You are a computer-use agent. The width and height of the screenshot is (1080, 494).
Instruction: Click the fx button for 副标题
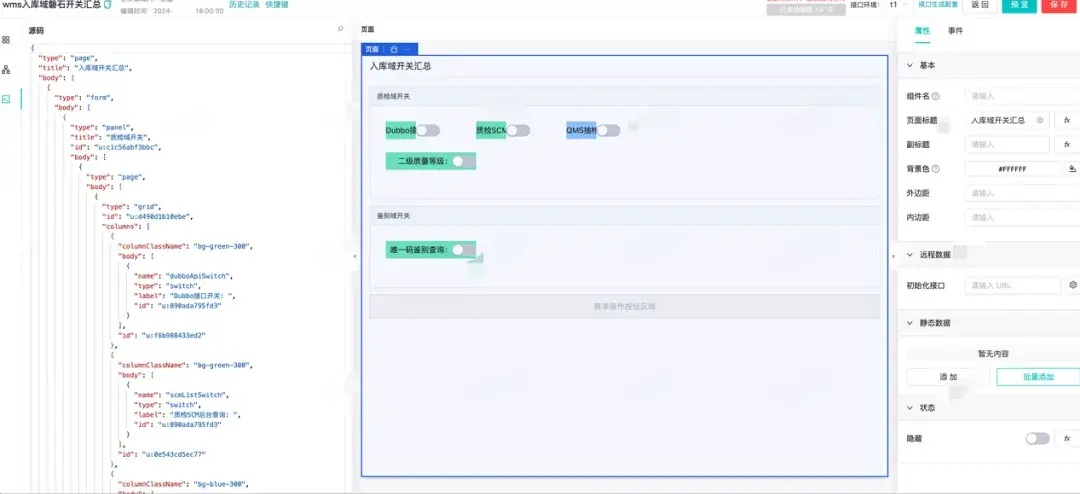pyautogui.click(x=1067, y=145)
